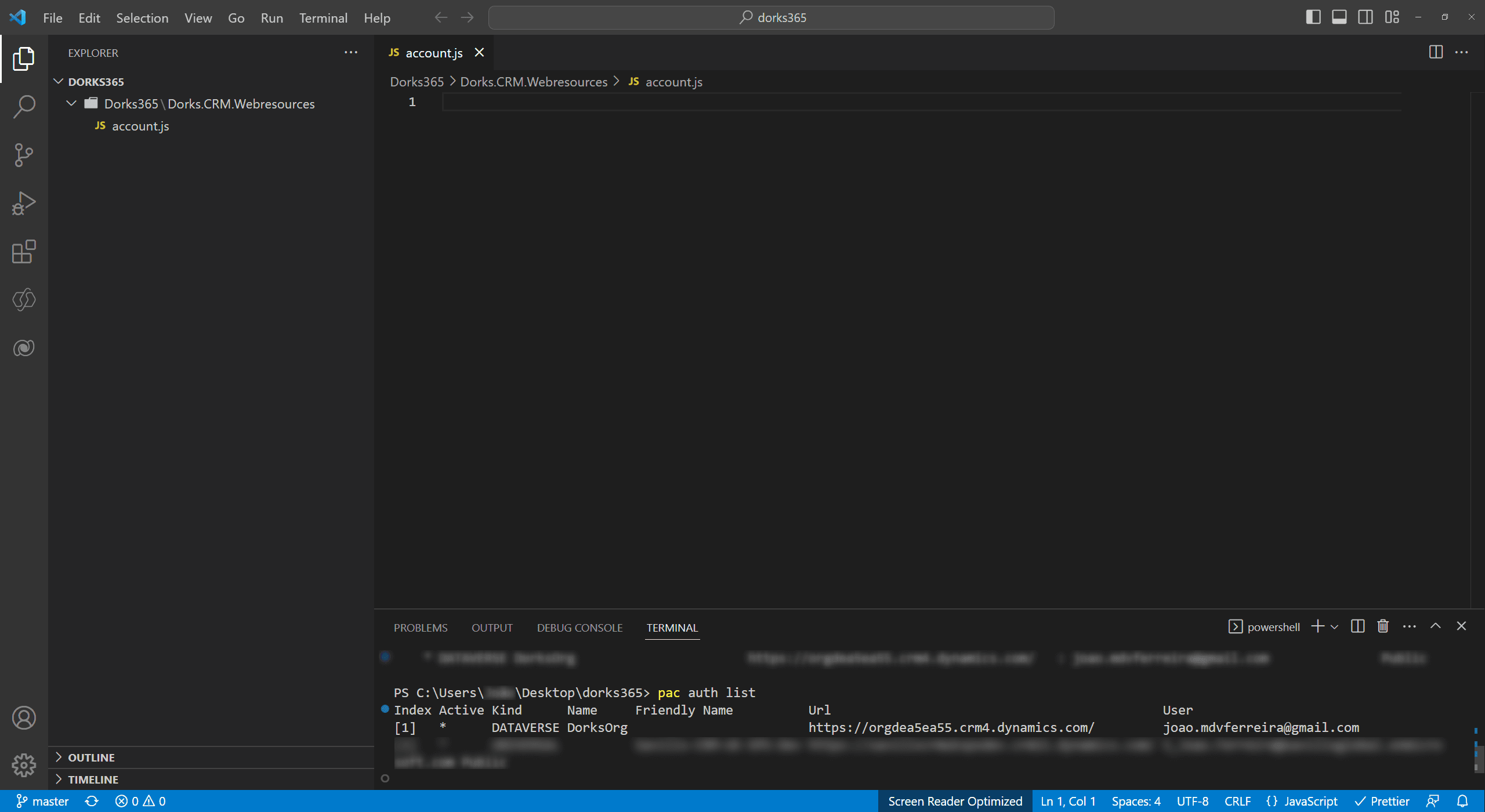Go back using the navigation arrow
1485x812 pixels.
pos(441,17)
